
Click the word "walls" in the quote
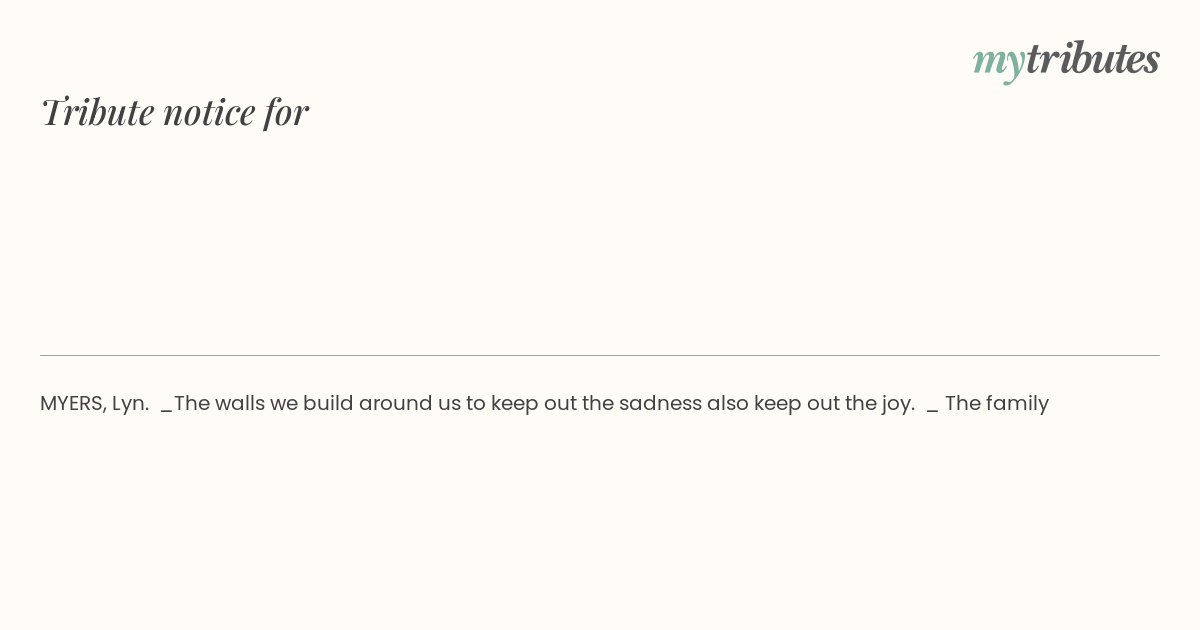tap(241, 403)
